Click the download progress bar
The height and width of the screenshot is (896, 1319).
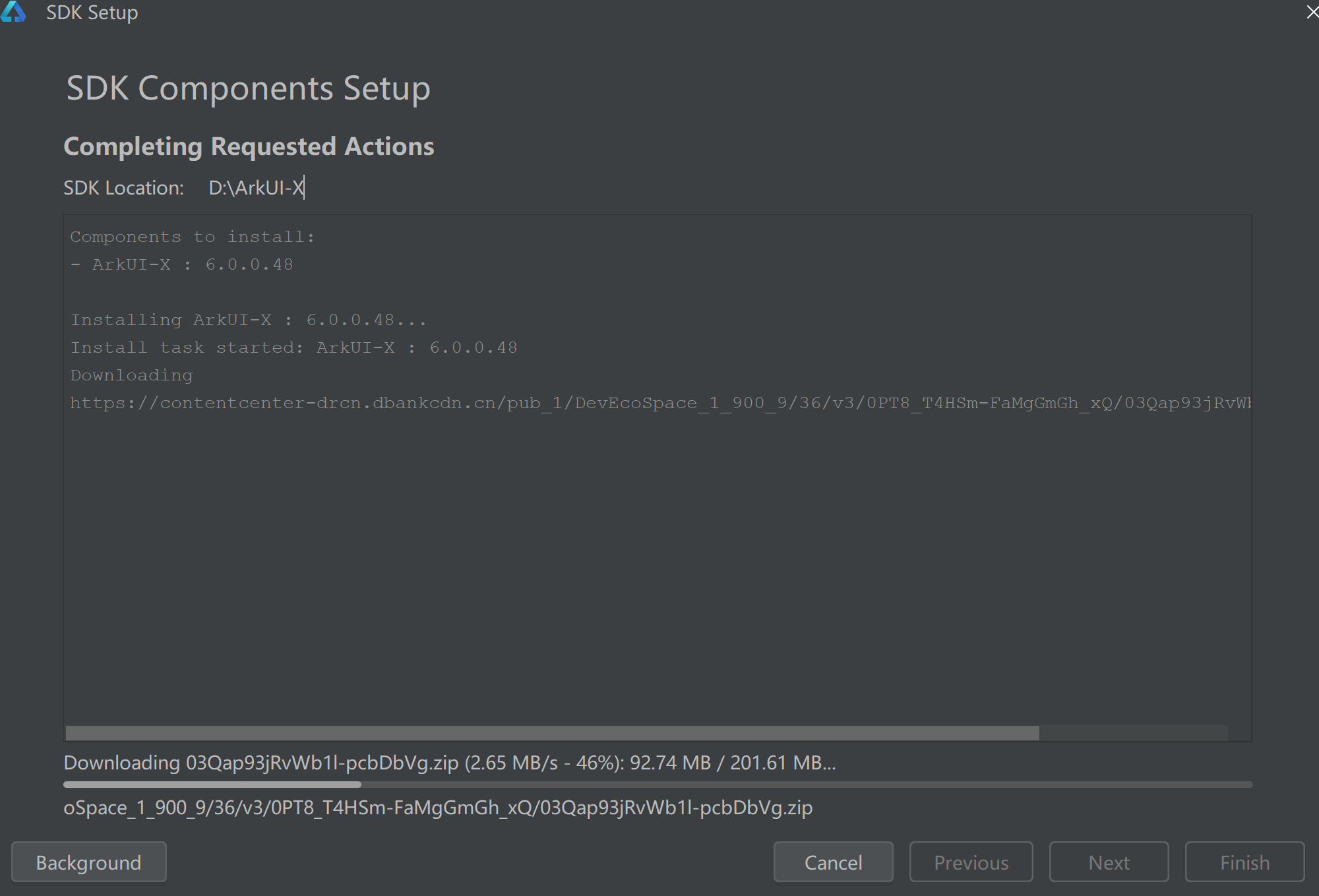pos(658,785)
